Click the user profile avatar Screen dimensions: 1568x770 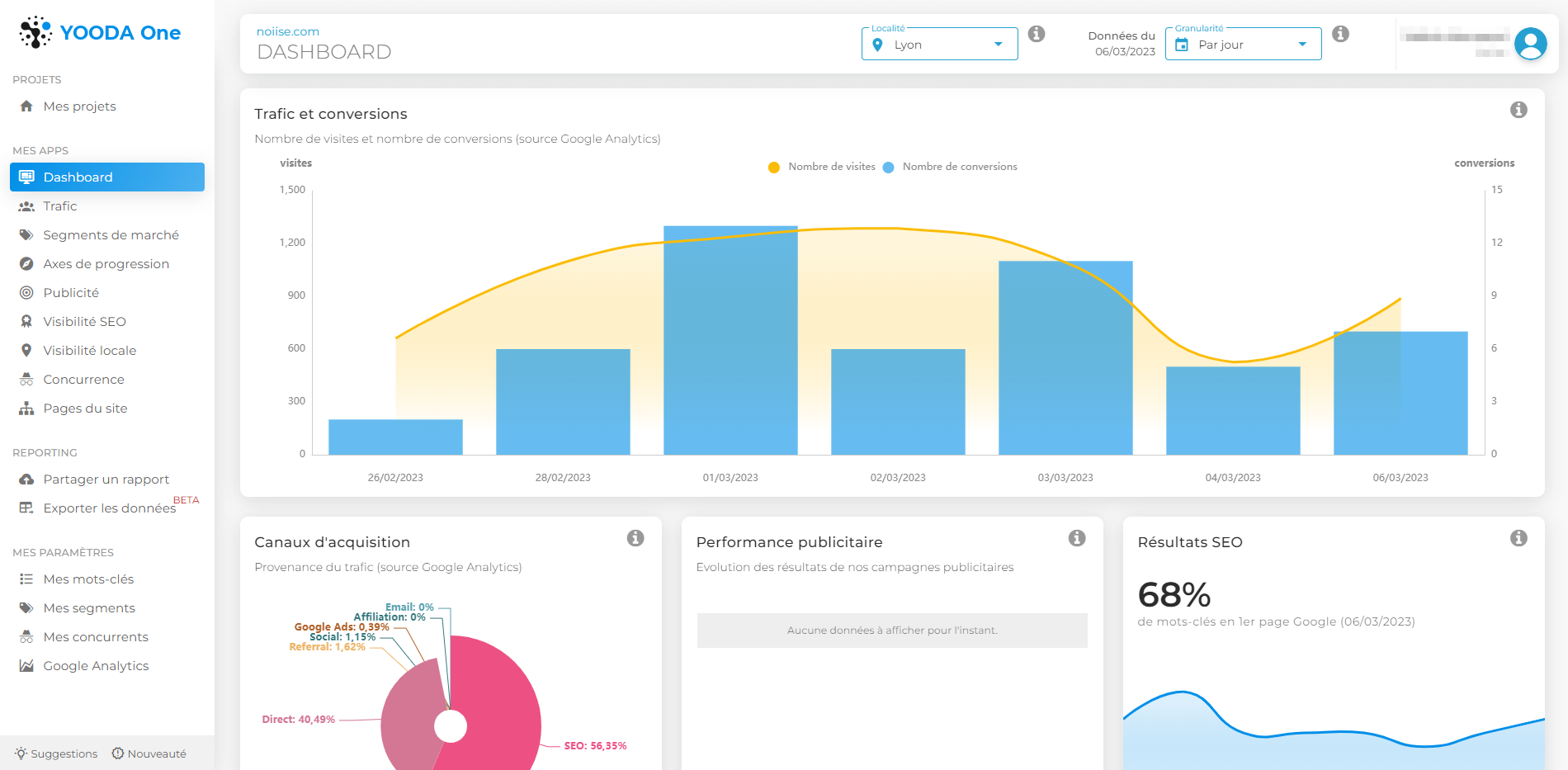(1530, 44)
